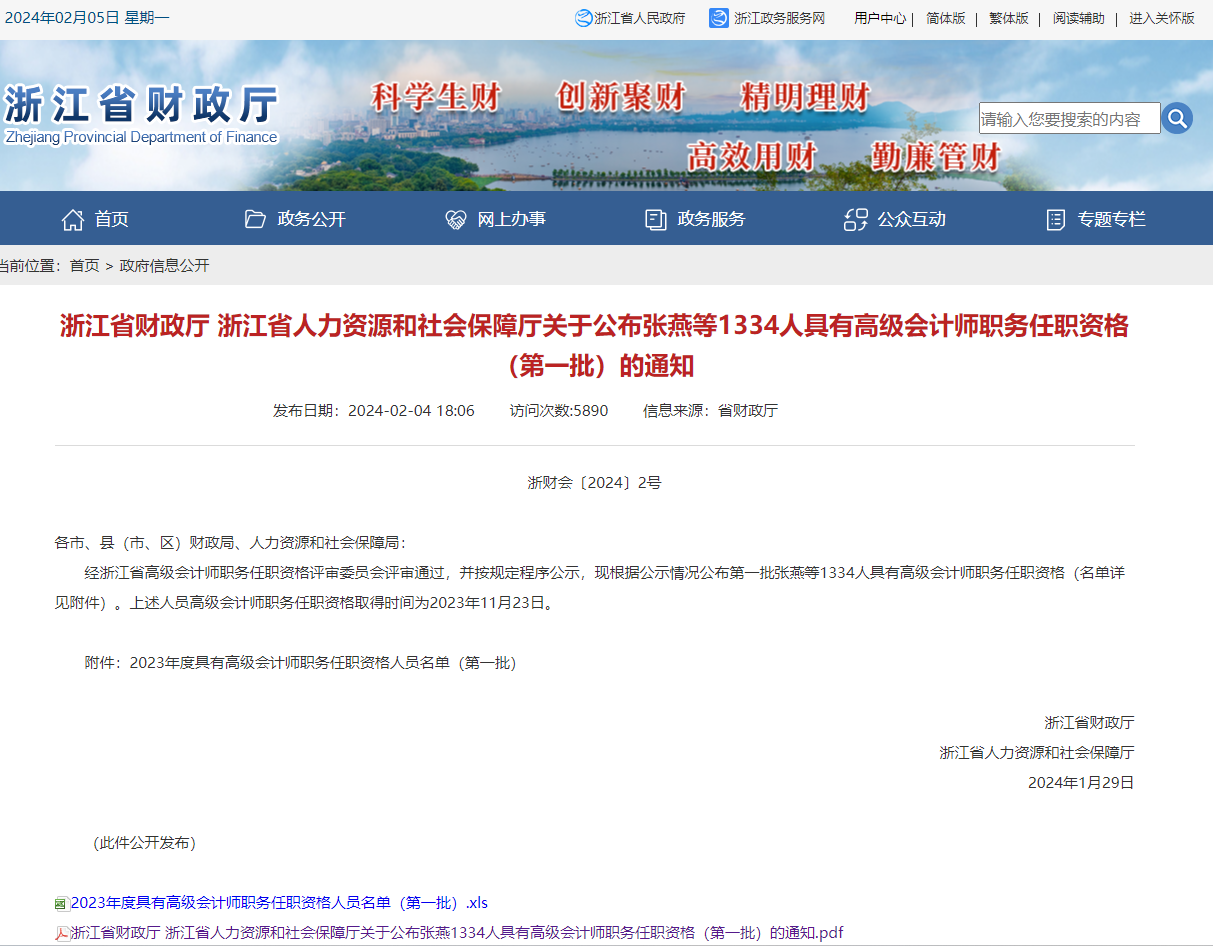Image resolution: width=1213 pixels, height=946 pixels.
Task: Download 2023年度…人员名单（第一批）.xls attachment
Action: point(279,903)
